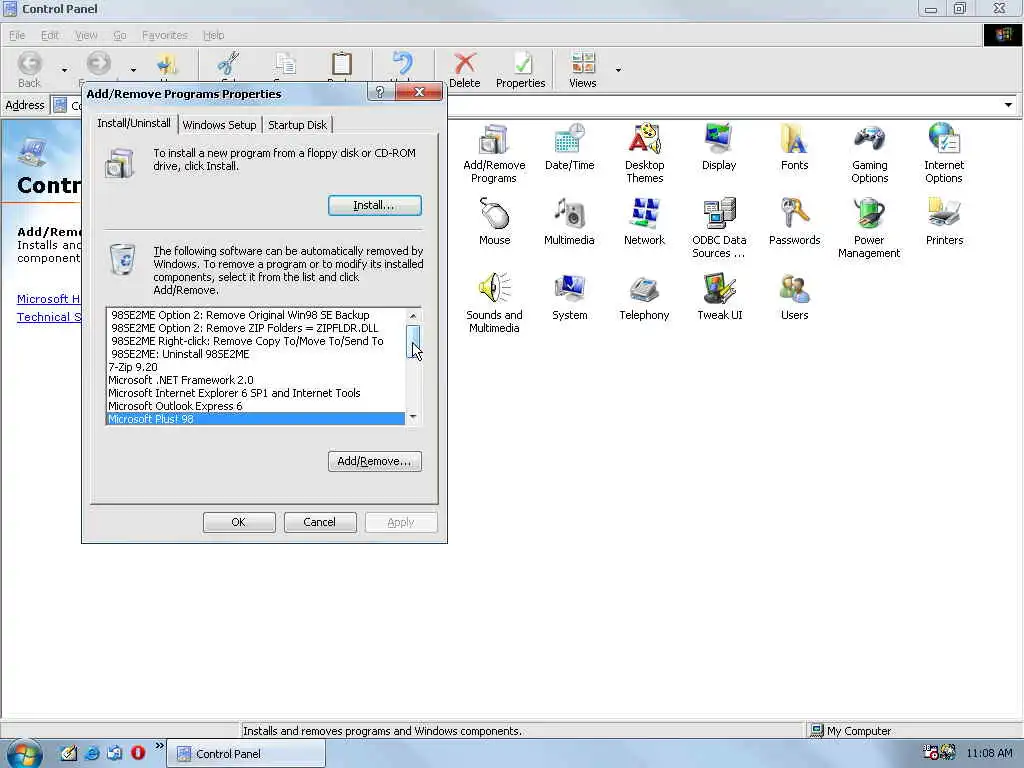The width and height of the screenshot is (1024, 768).
Task: Expand the Views dropdown arrow
Action: 618,70
